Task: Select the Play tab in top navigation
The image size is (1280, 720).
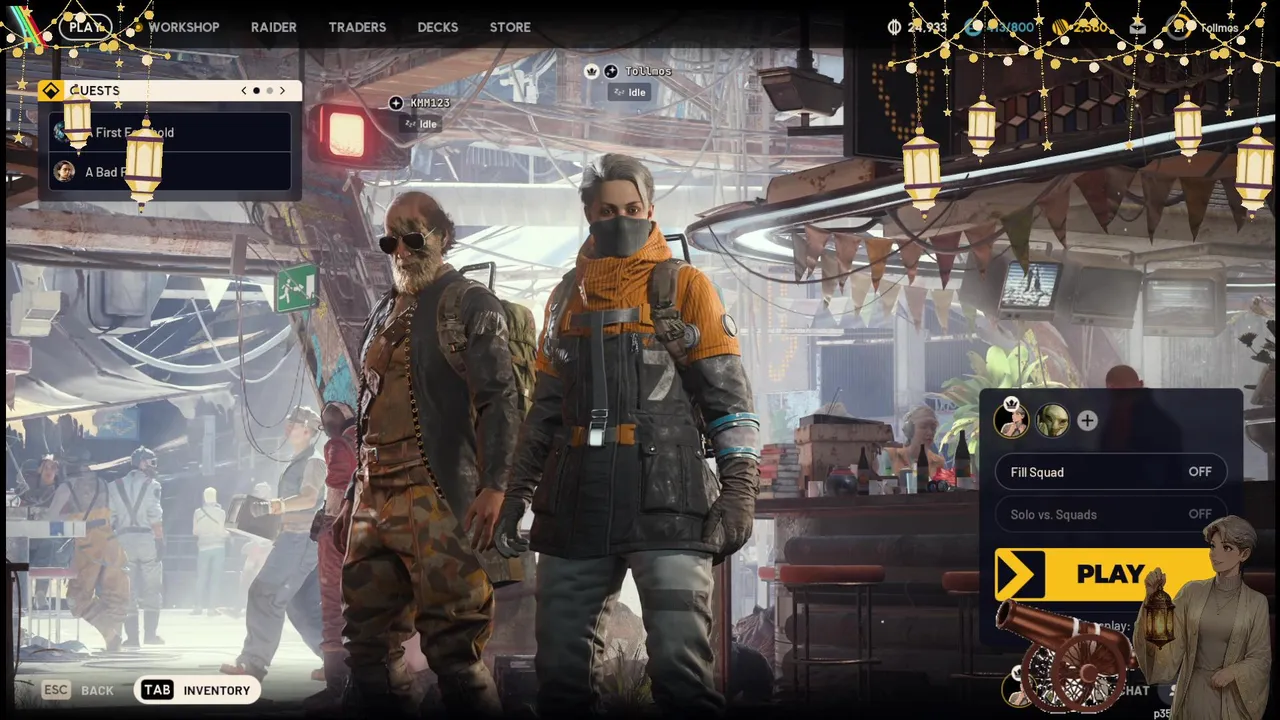Action: 86,27
